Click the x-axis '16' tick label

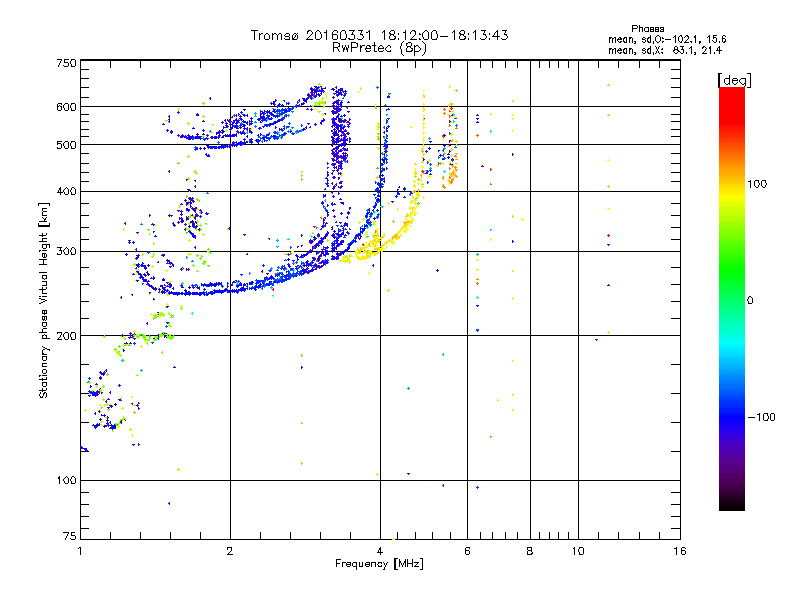tap(680, 551)
